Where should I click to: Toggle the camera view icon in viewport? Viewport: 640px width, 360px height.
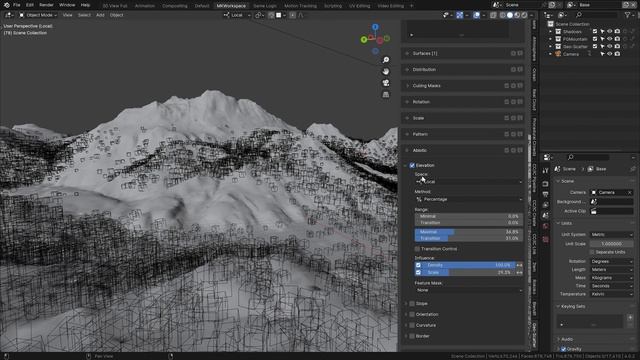(386, 83)
